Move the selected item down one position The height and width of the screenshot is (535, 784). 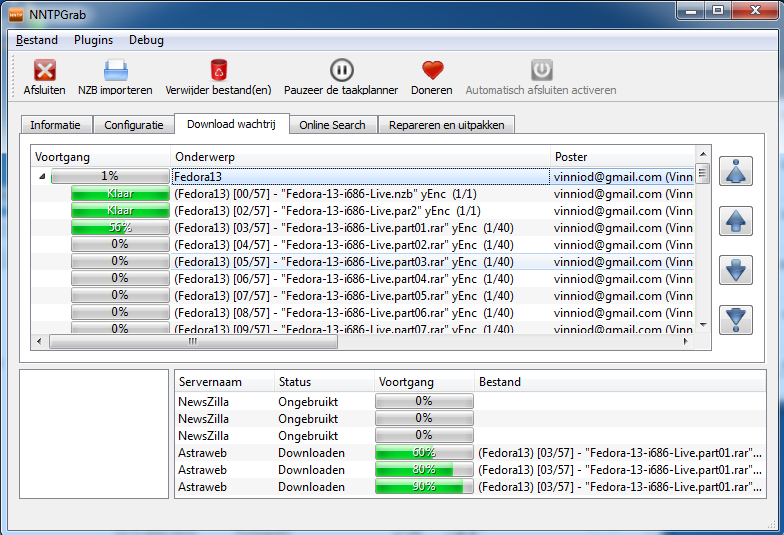click(735, 270)
